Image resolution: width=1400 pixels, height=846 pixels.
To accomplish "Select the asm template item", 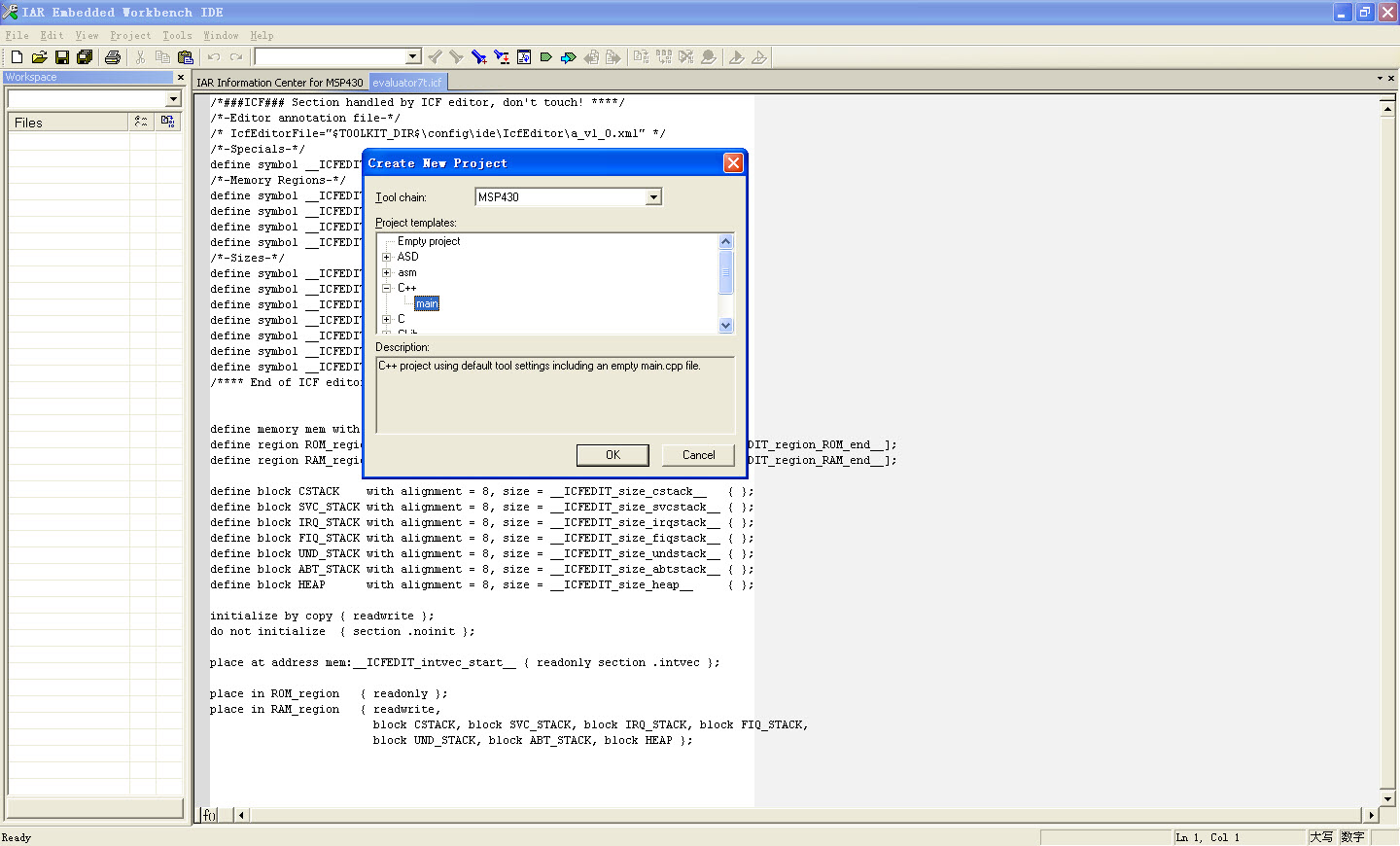I will click(x=407, y=272).
